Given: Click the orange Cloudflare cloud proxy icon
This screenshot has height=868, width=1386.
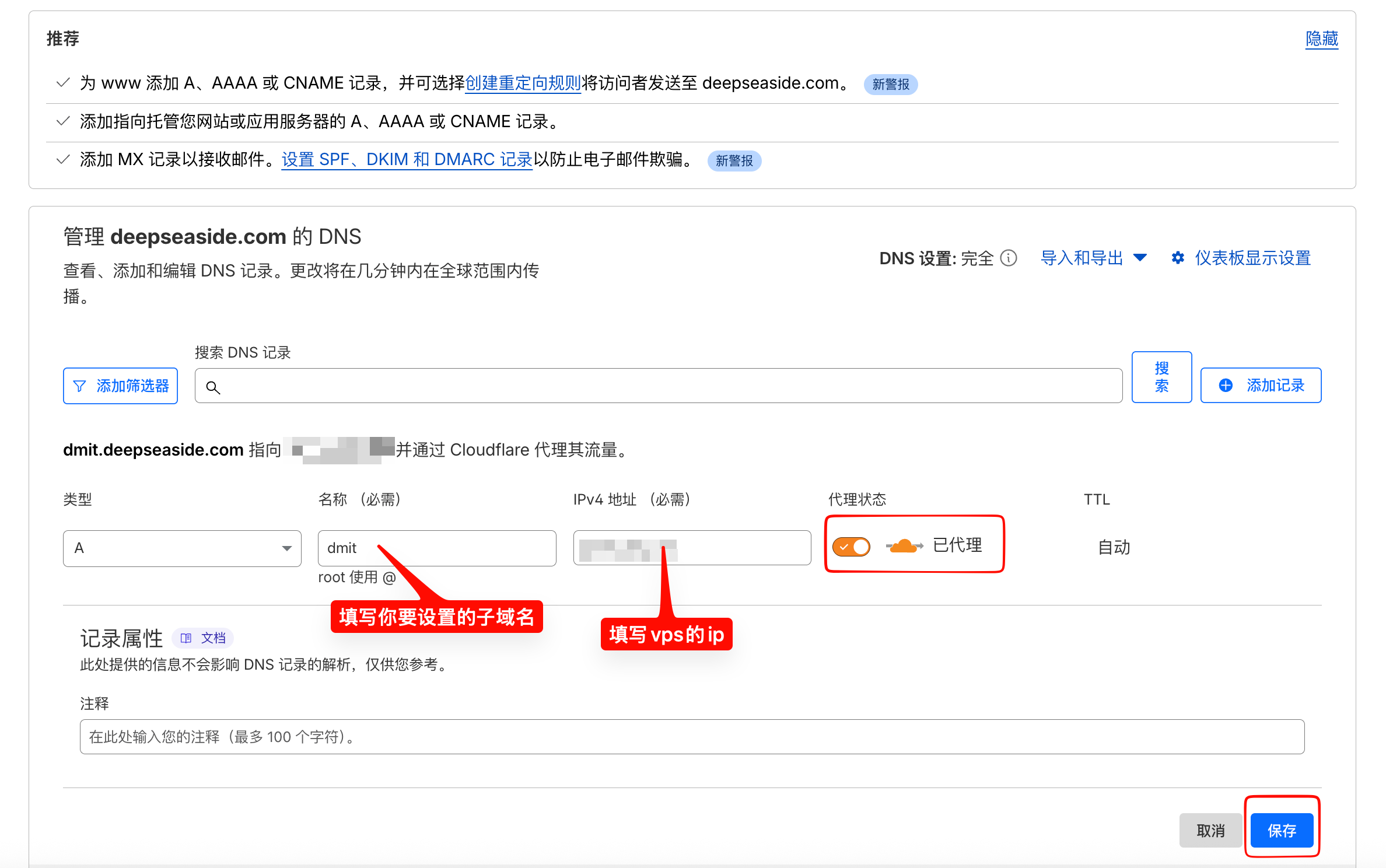Looking at the screenshot, I should [x=904, y=547].
